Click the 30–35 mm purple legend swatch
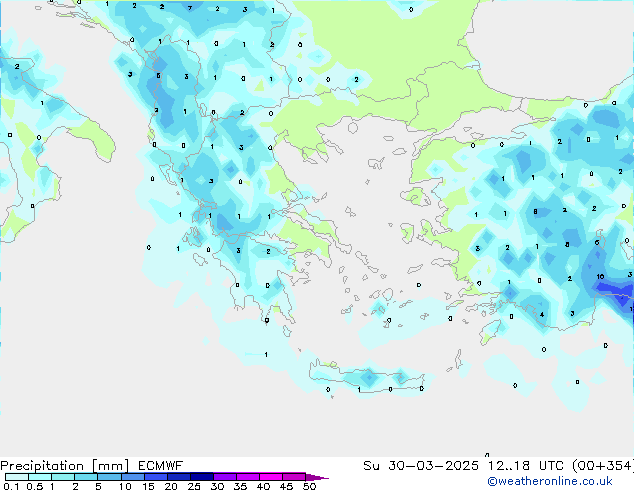 (224, 477)
